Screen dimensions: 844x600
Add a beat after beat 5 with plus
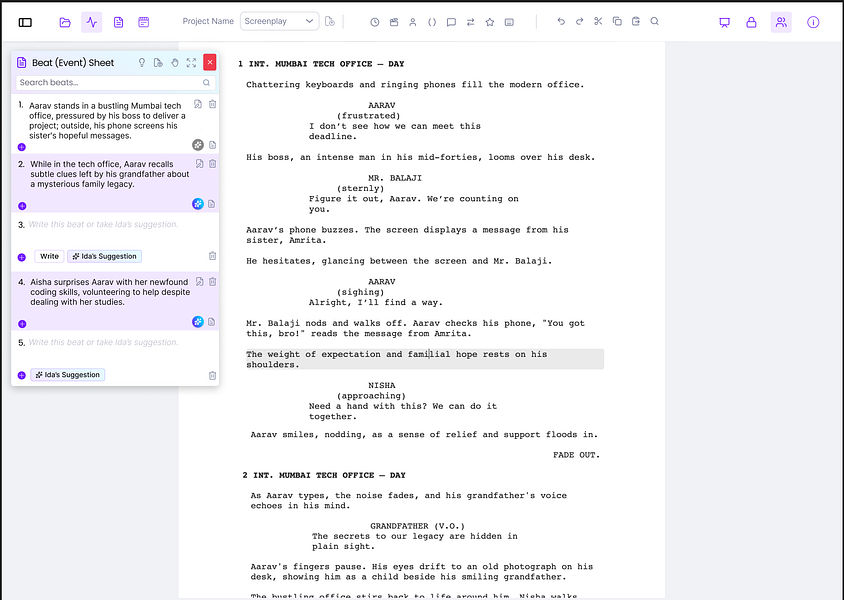[x=22, y=376]
